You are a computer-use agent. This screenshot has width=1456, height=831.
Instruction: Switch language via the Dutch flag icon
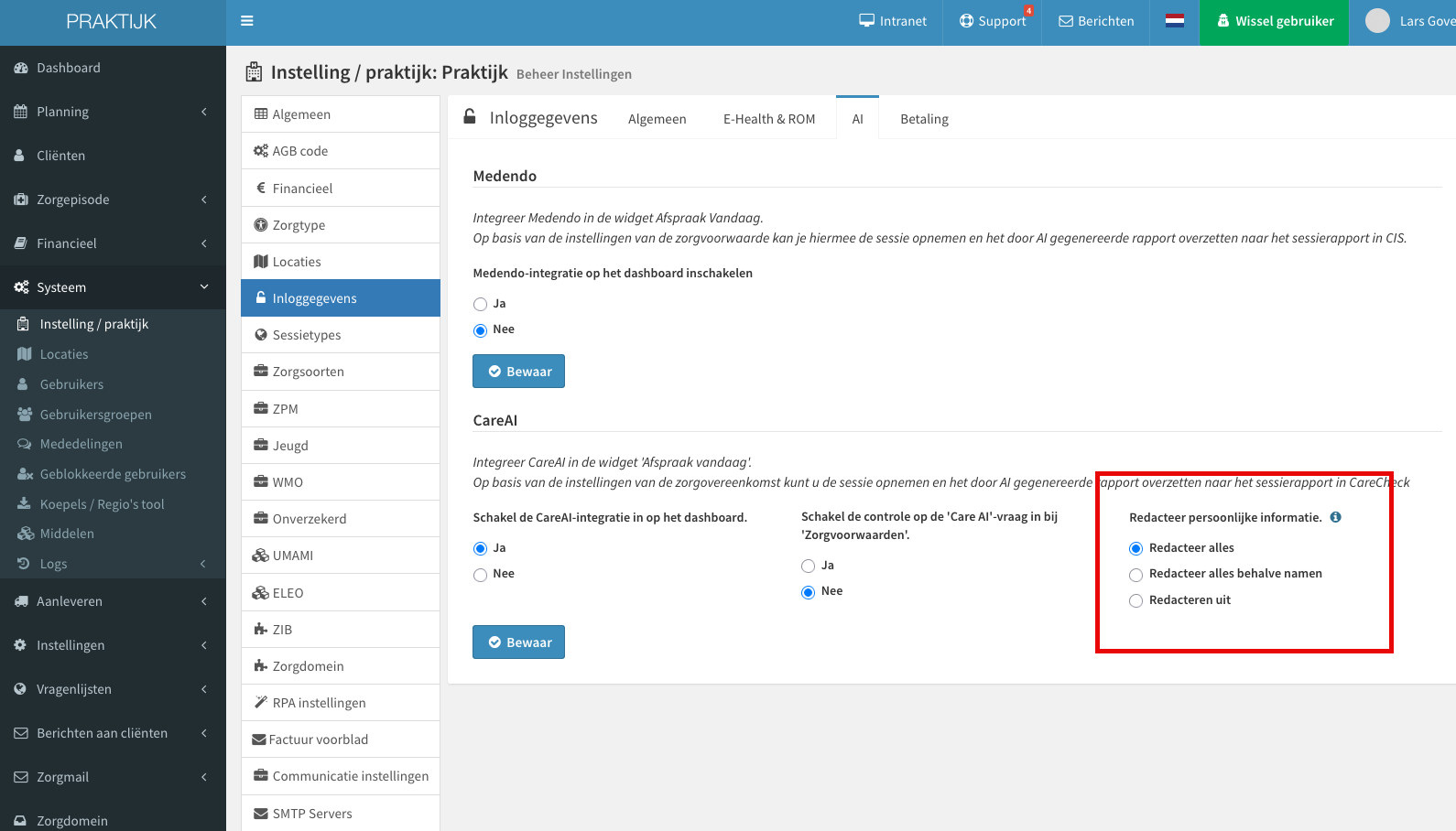pos(1175,21)
